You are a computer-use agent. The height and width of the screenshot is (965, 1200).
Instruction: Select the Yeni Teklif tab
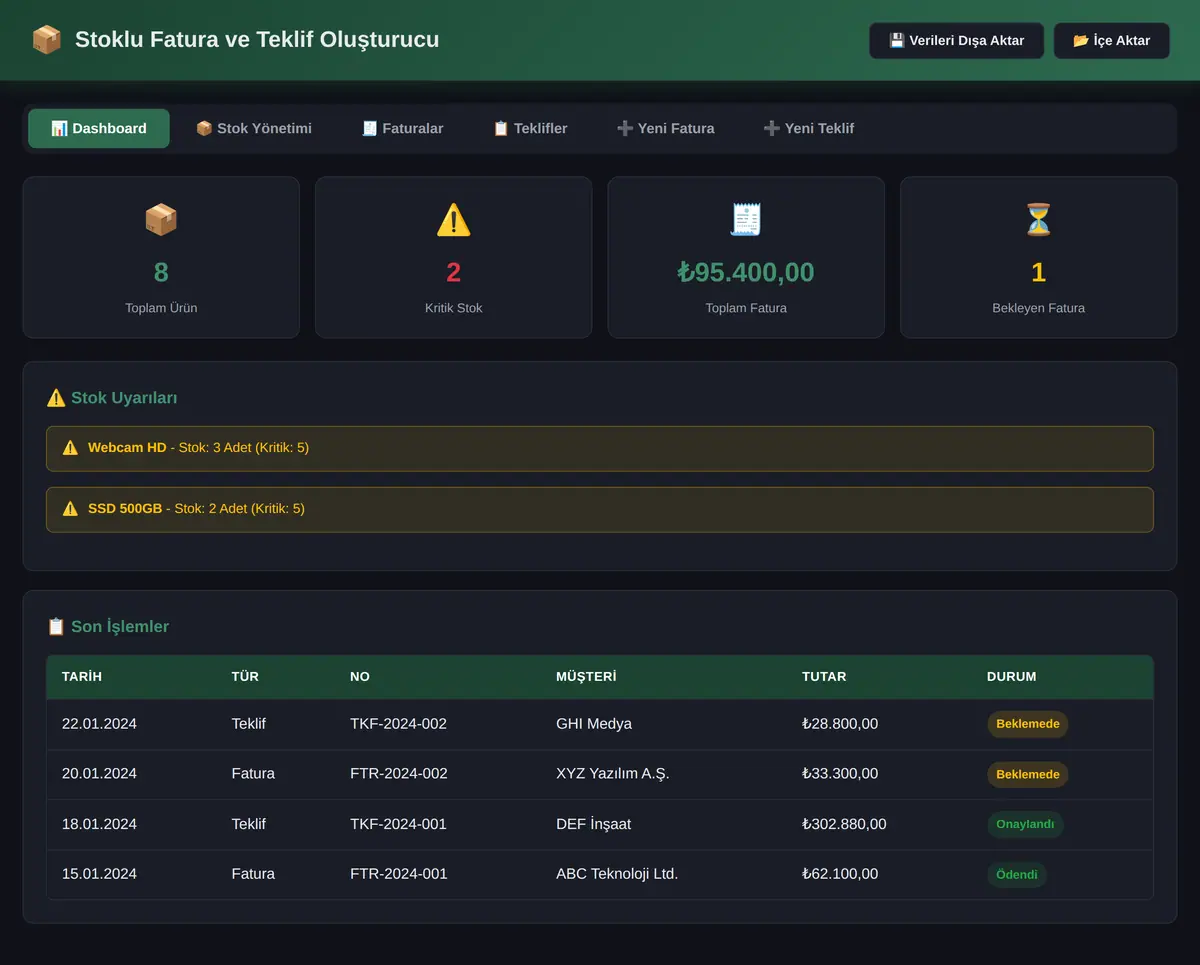[809, 129]
